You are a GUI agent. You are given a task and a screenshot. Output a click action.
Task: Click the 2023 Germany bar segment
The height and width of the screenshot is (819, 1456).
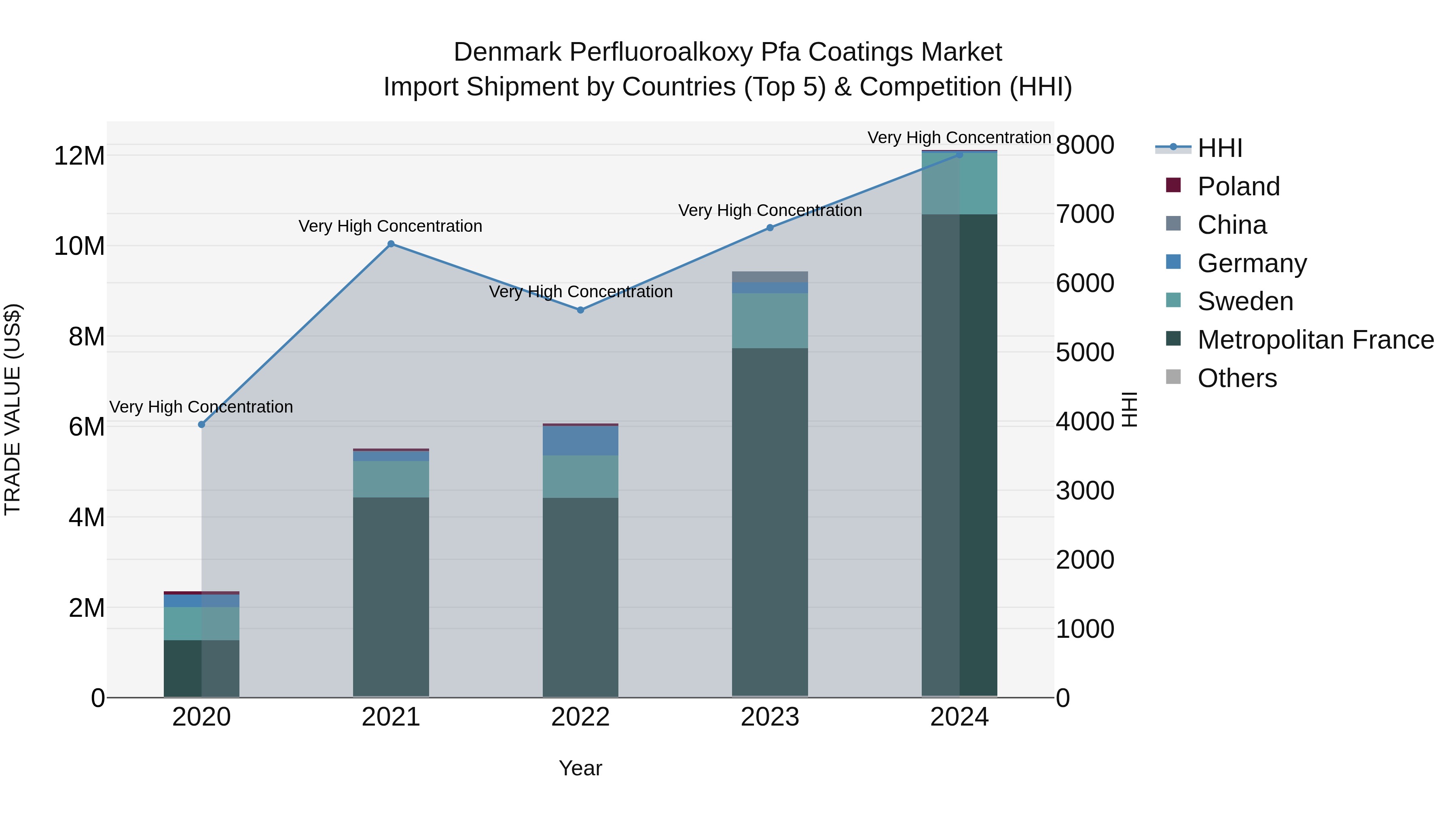pos(770,288)
